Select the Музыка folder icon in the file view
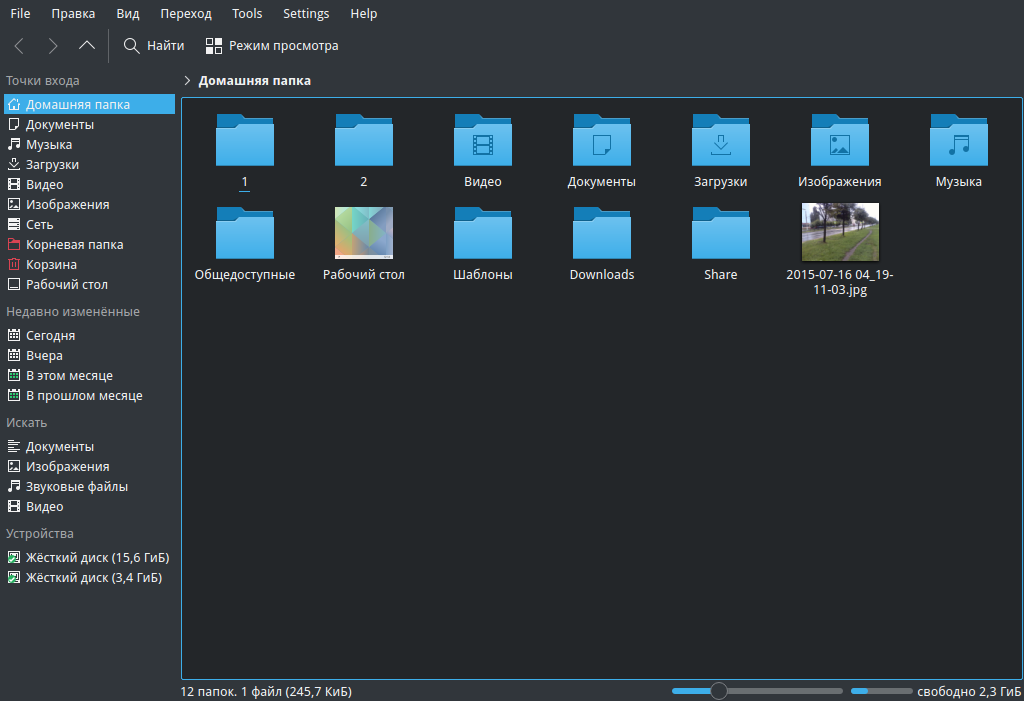The image size is (1024, 701). click(x=959, y=140)
